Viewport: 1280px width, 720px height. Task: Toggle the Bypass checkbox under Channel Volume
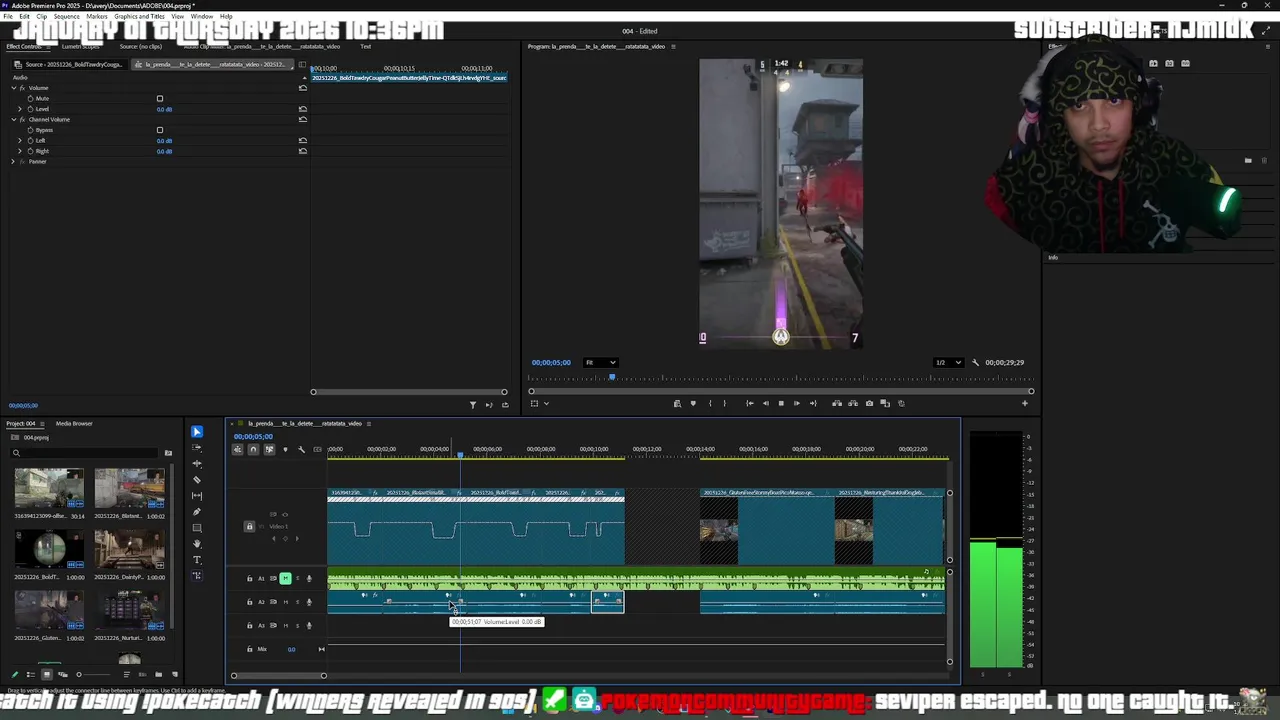click(x=160, y=130)
